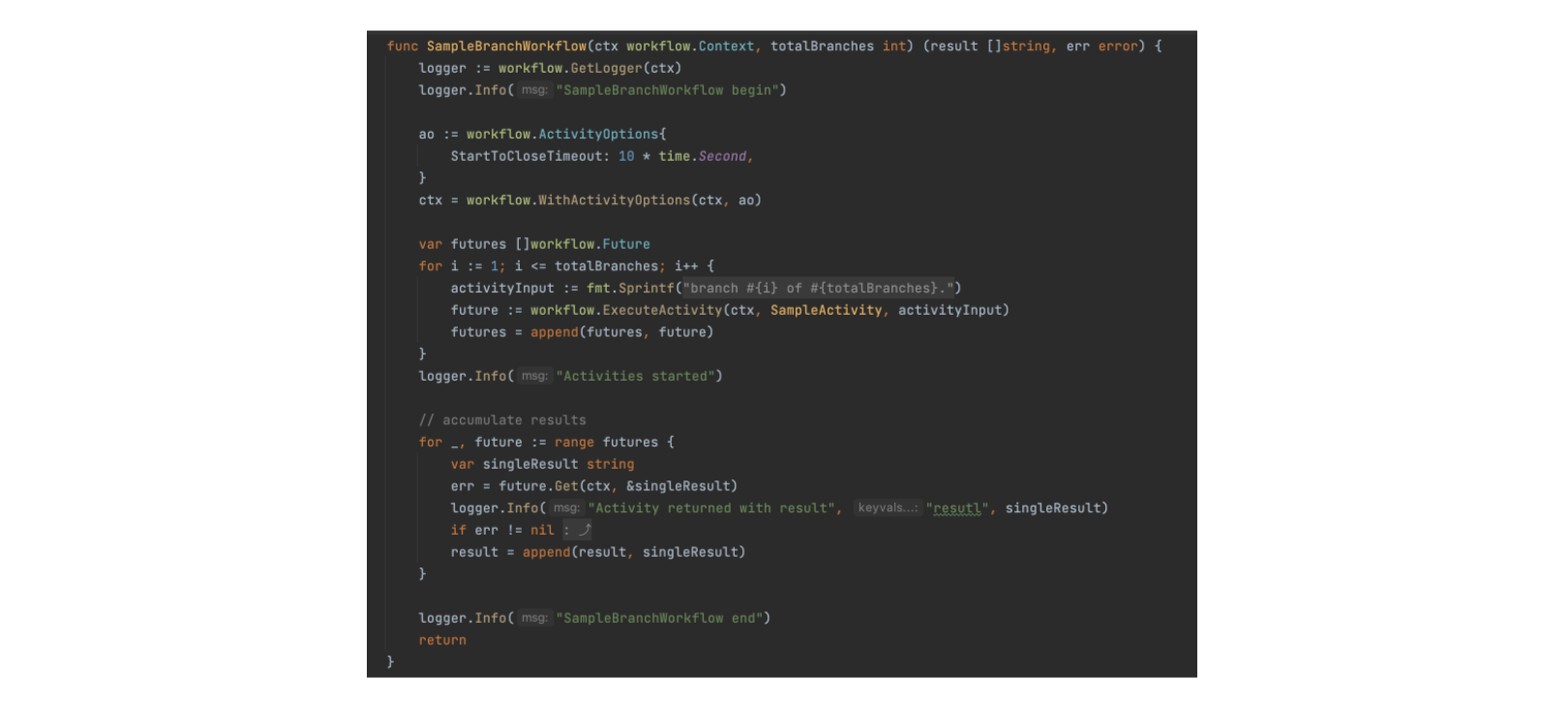Click the "SampleBranchWorkflow end" string

point(659,618)
